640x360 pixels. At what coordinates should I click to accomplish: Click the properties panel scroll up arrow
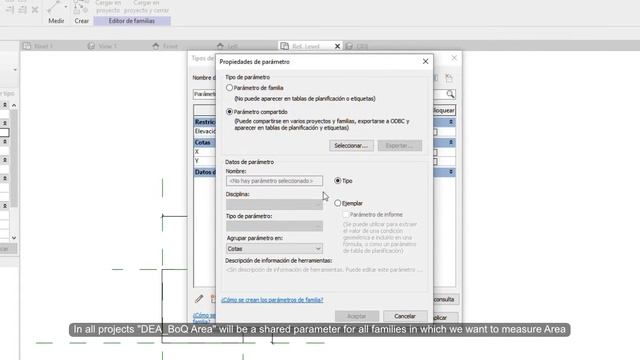click(14, 106)
